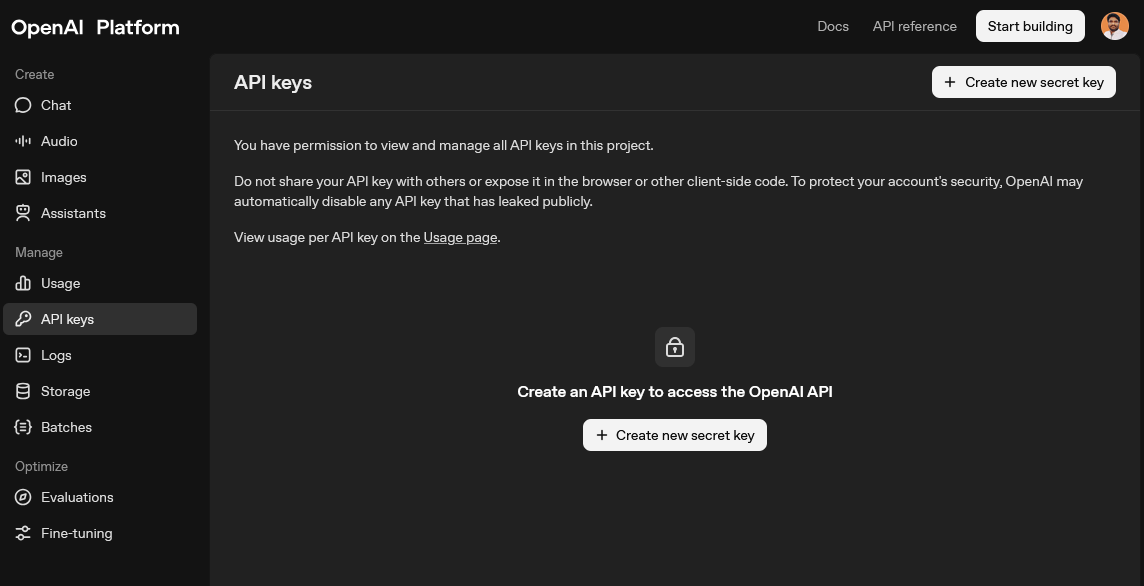Click the API keys key icon
The height and width of the screenshot is (586, 1144).
(x=23, y=319)
